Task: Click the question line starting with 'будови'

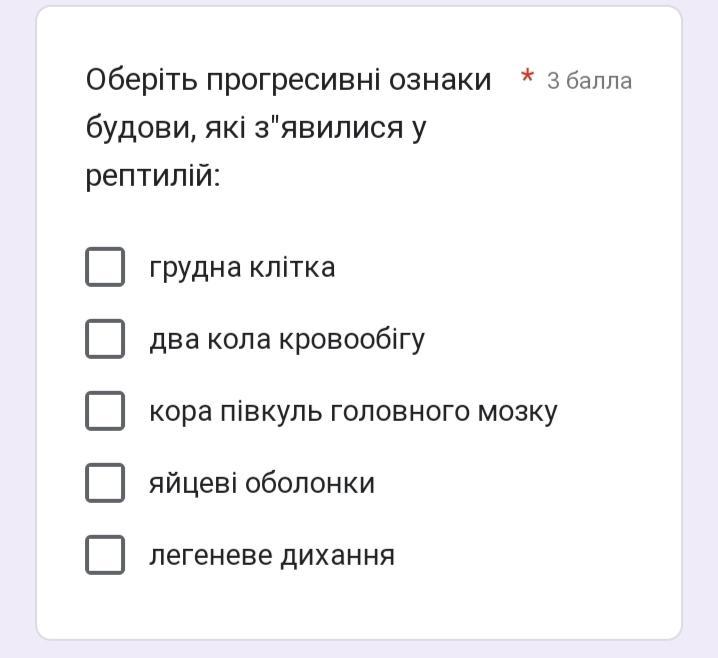Action: [x=256, y=128]
